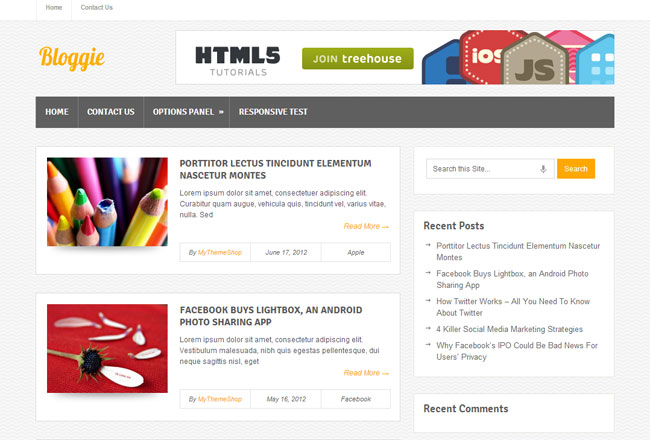
Task: Click the orange Search button
Action: (x=576, y=169)
